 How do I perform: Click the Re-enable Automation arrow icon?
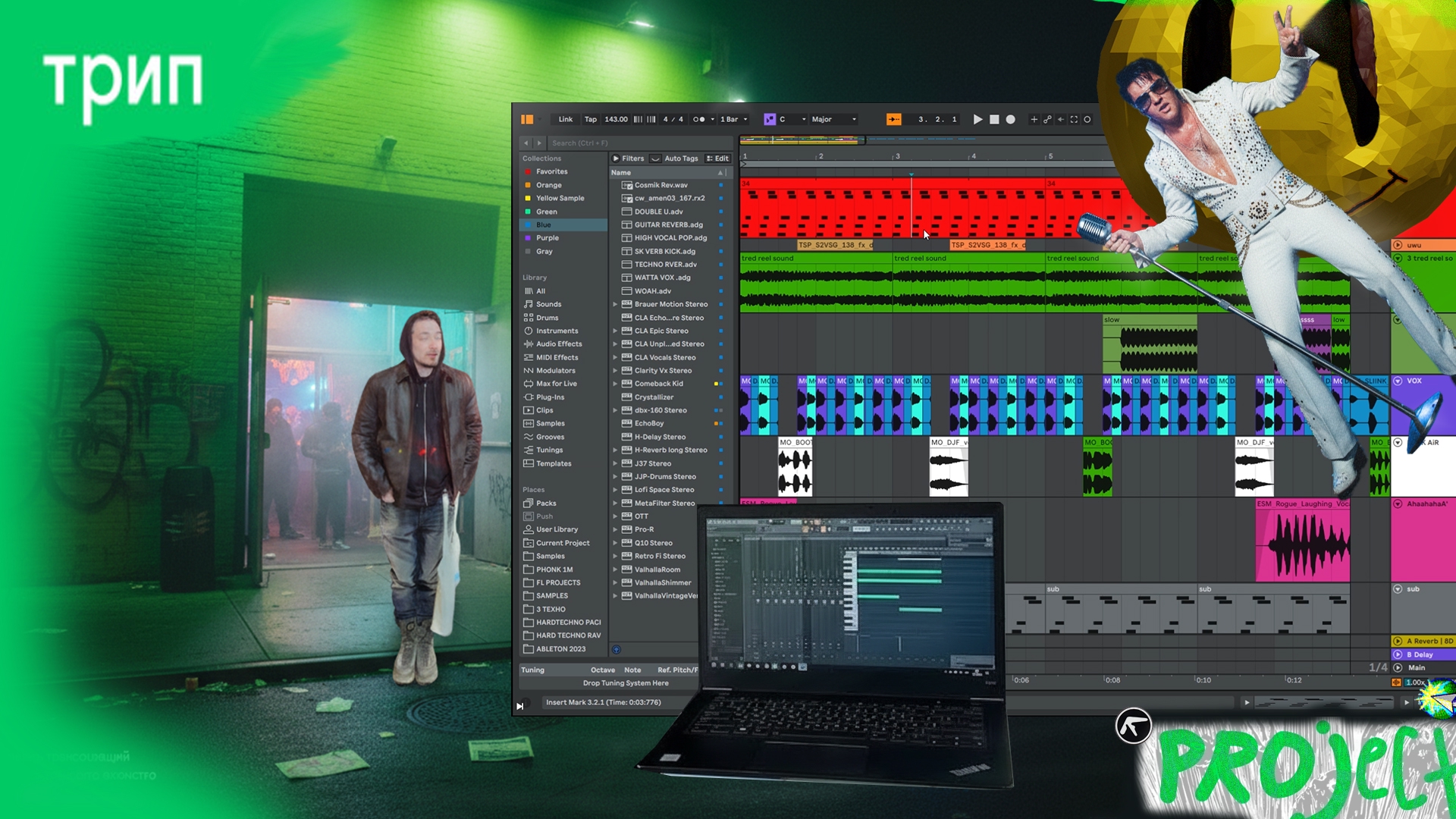tap(1061, 119)
